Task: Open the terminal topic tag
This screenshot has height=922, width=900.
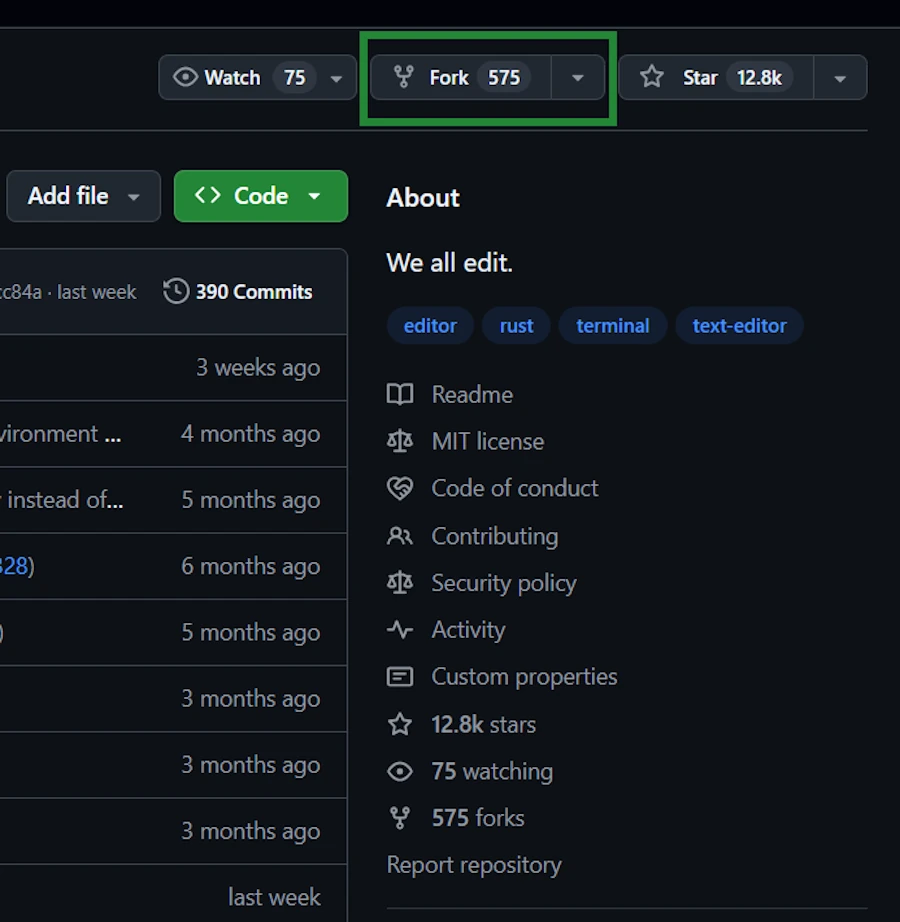Action: click(612, 326)
